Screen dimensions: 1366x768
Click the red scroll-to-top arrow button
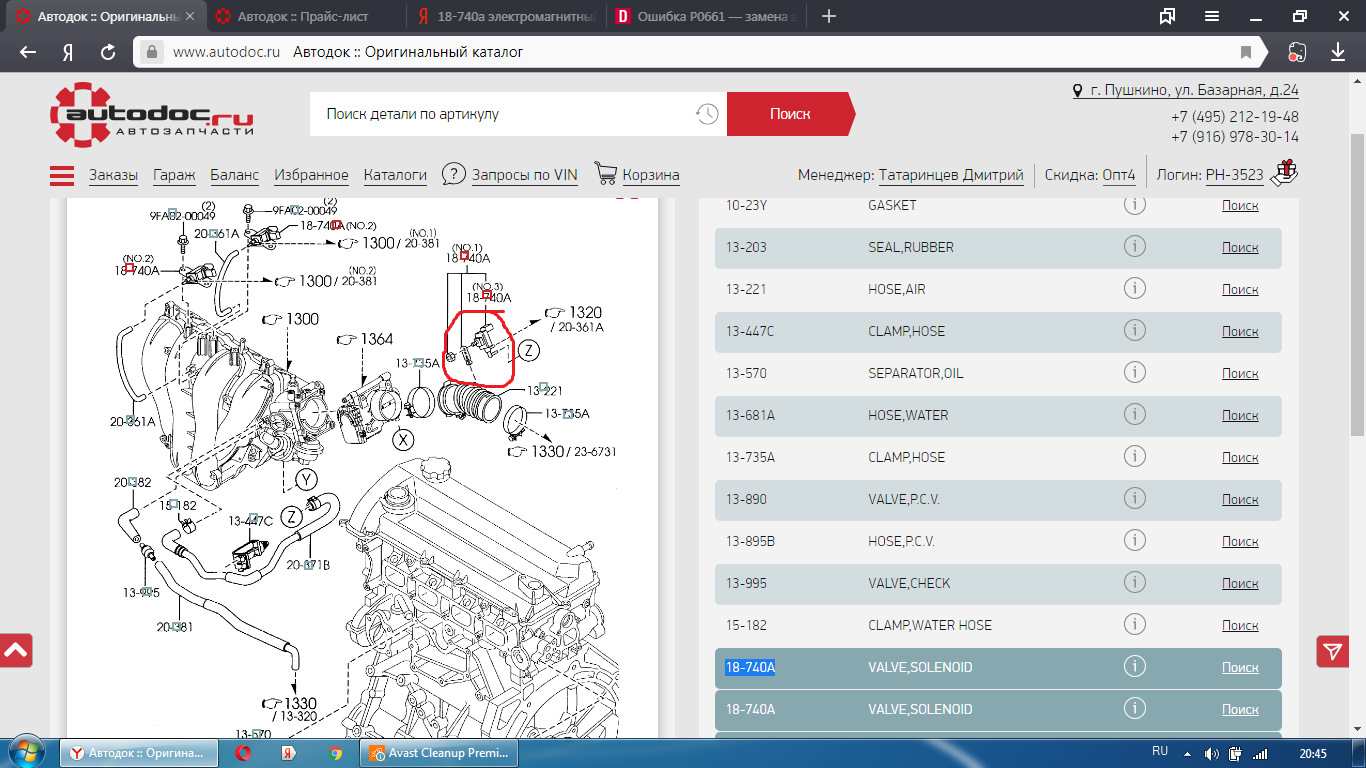coord(17,651)
